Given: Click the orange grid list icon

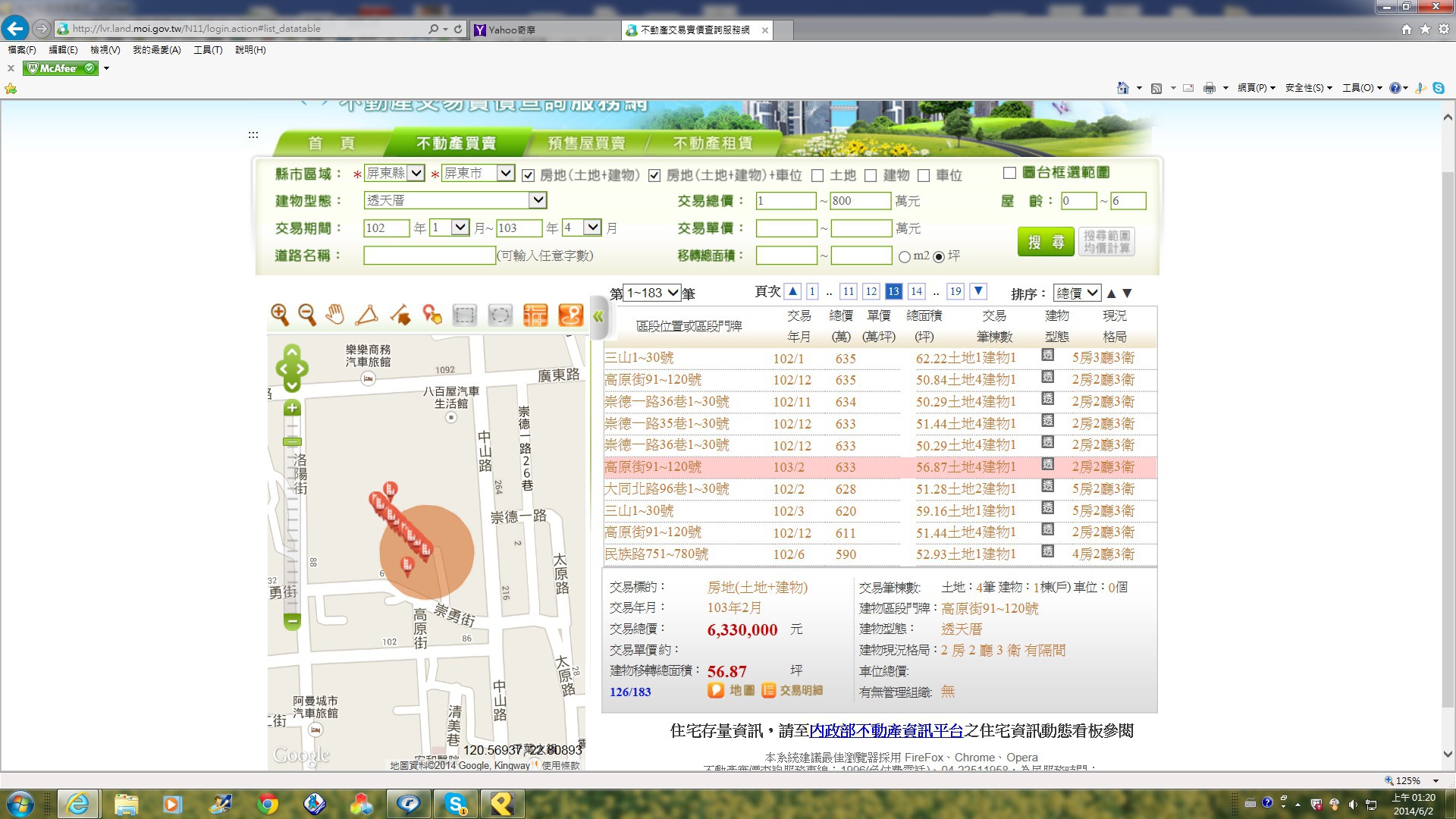Looking at the screenshot, I should click(535, 315).
